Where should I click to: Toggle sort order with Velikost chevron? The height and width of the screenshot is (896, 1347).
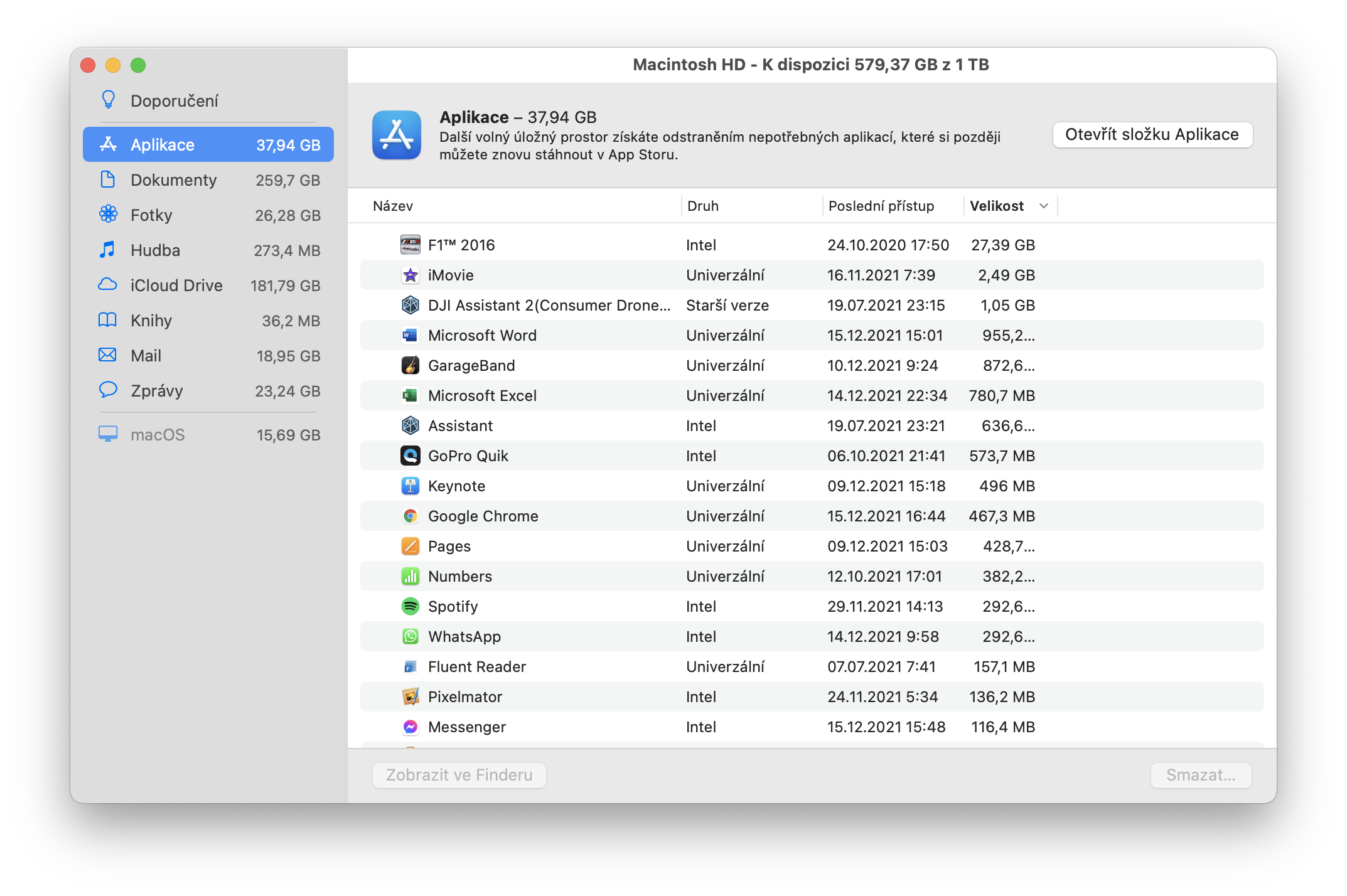point(1044,206)
